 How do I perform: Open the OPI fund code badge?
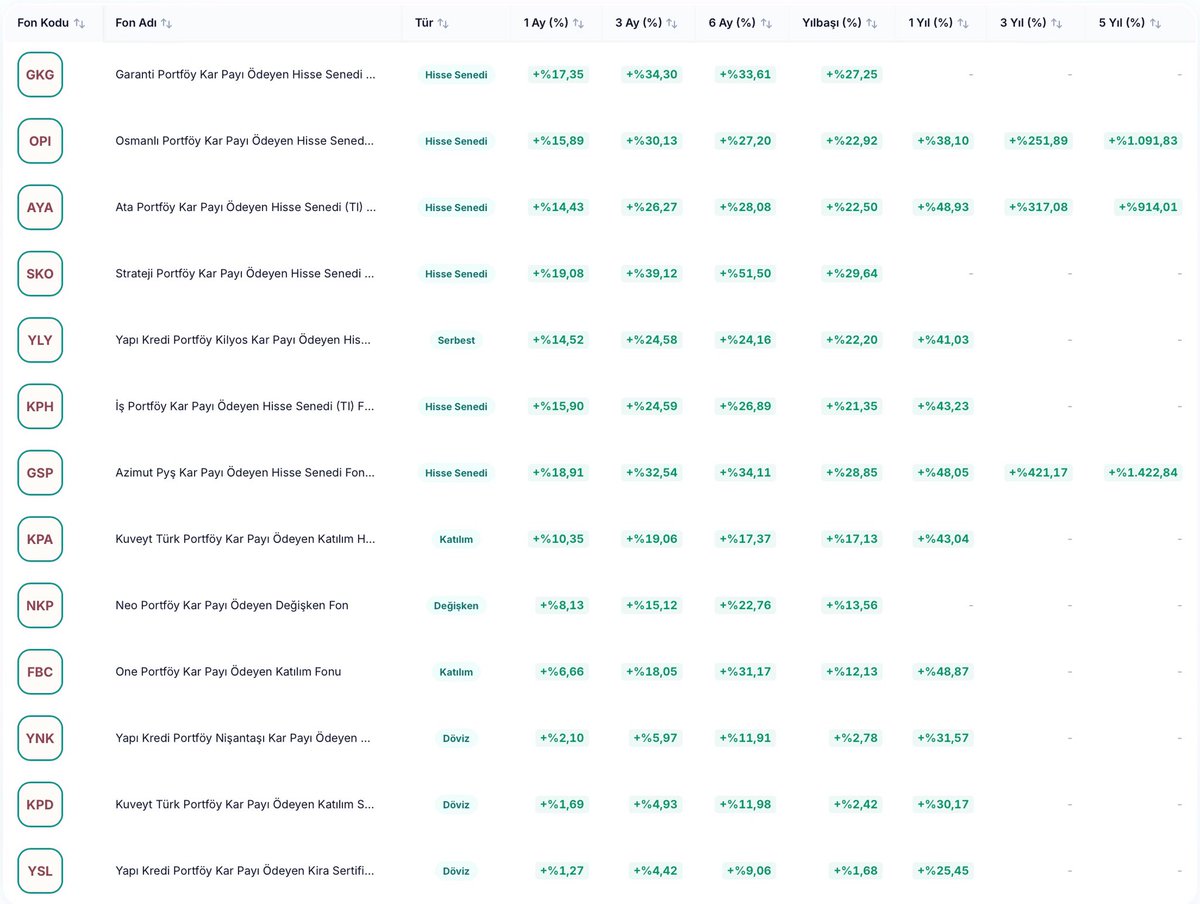click(40, 141)
